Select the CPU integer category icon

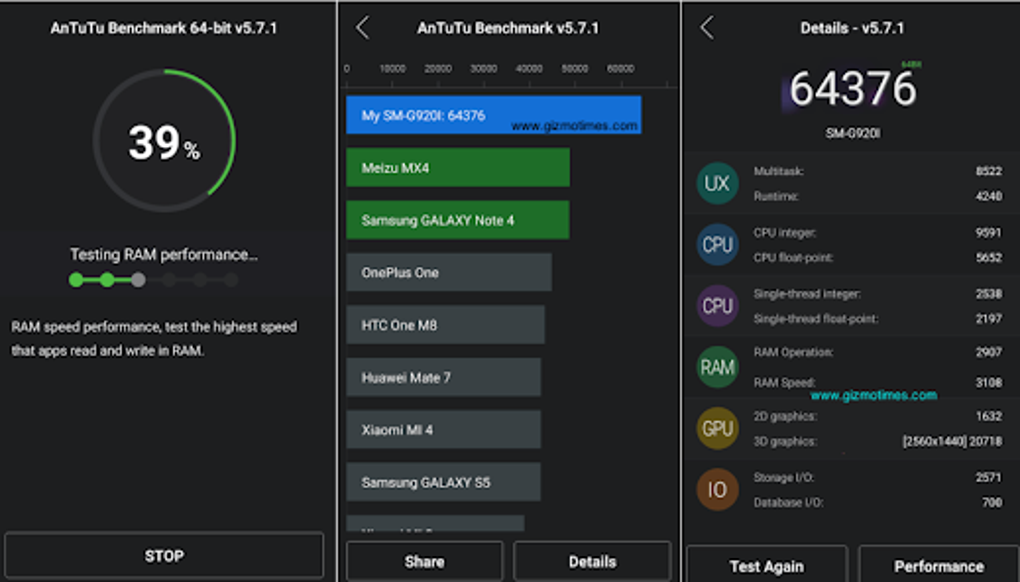717,245
